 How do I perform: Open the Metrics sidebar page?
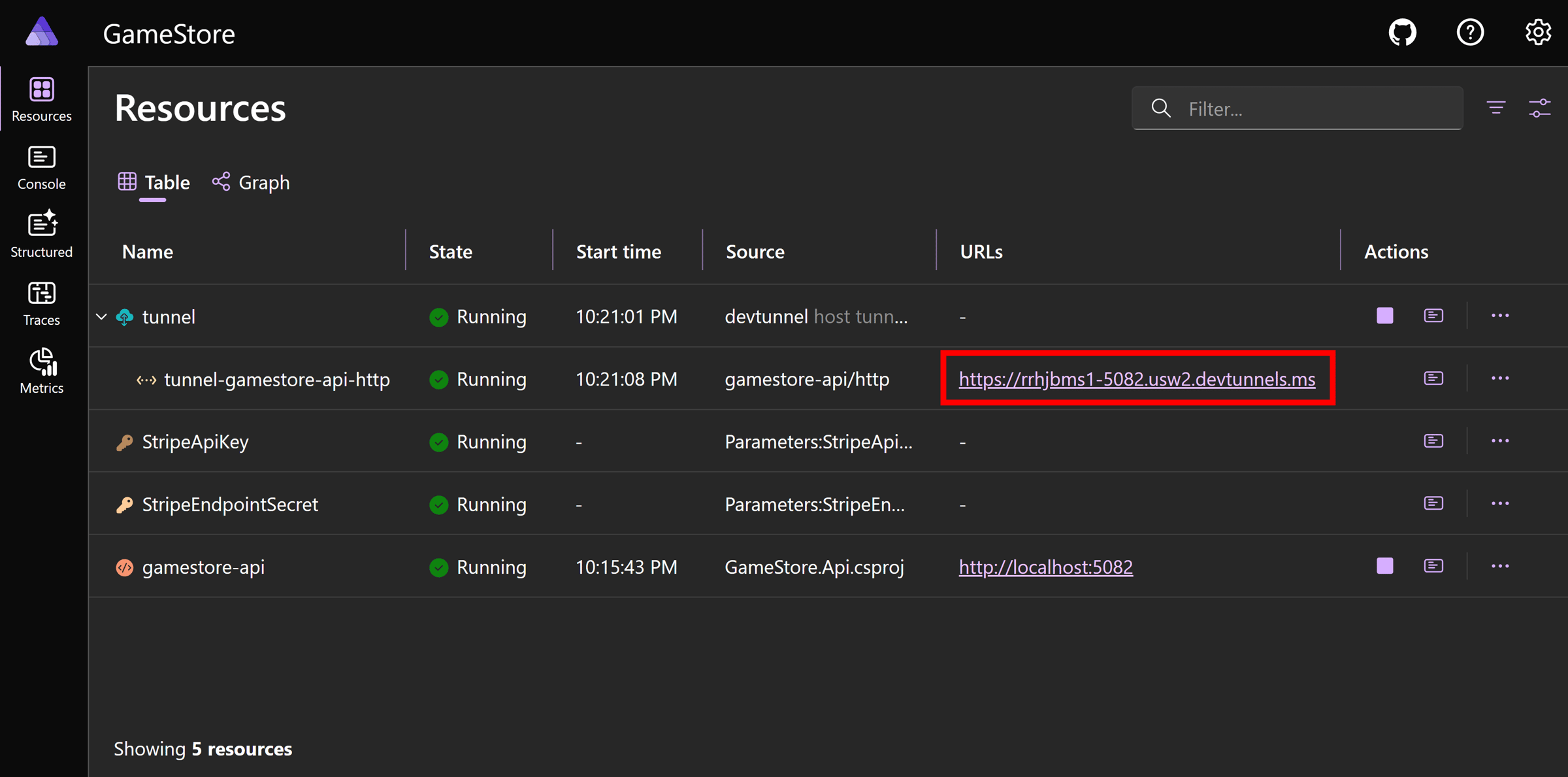click(41, 371)
